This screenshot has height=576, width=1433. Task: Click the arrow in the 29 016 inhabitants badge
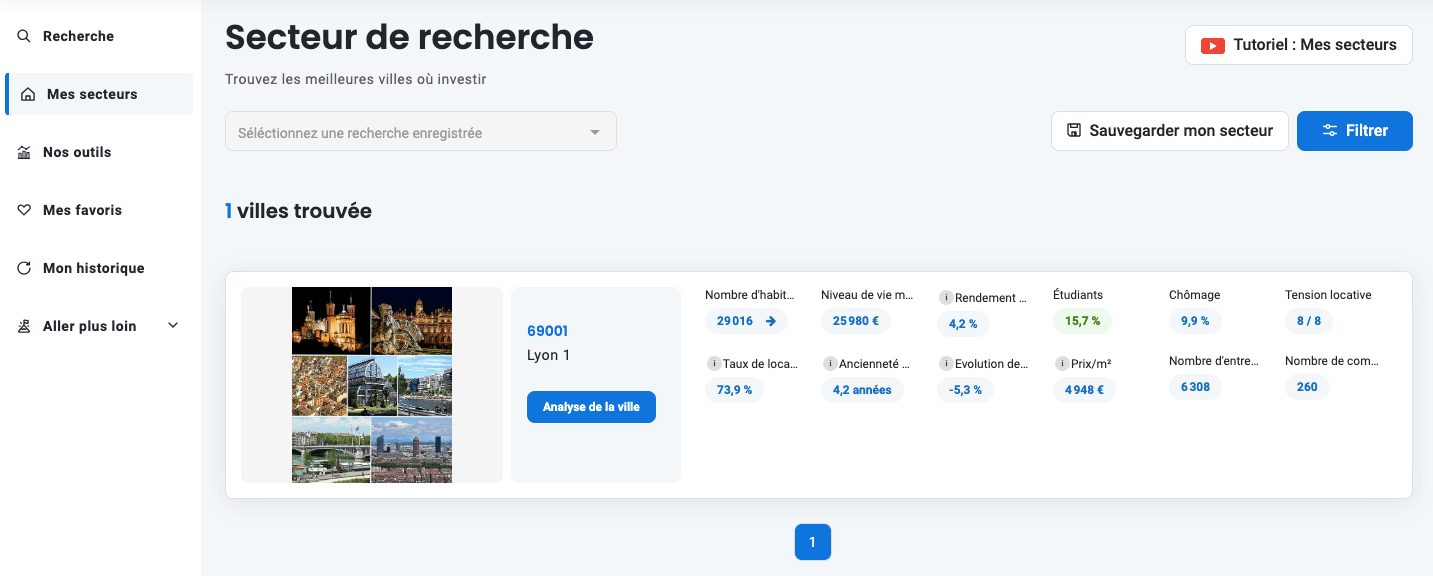[770, 321]
